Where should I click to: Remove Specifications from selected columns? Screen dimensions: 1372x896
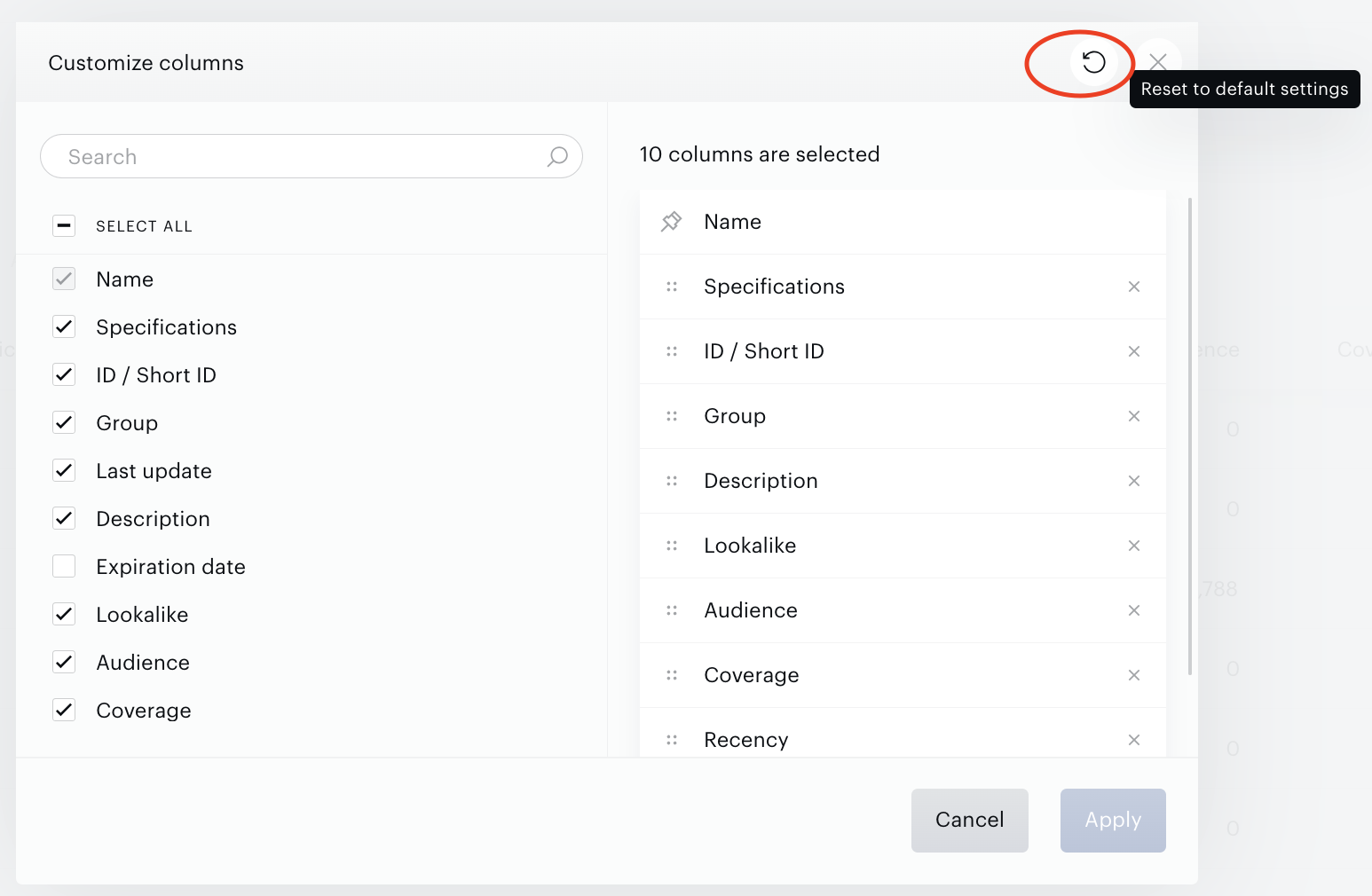coord(1134,287)
